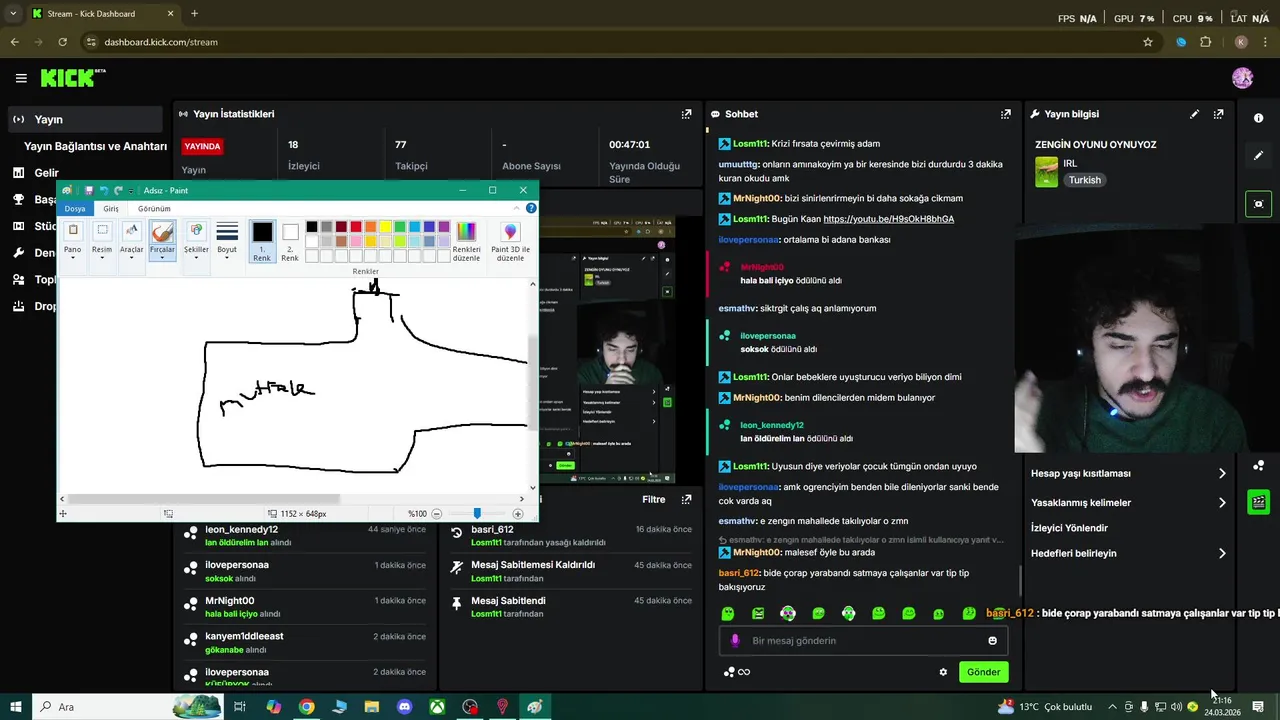Click the Turkish language tag

1084,180
